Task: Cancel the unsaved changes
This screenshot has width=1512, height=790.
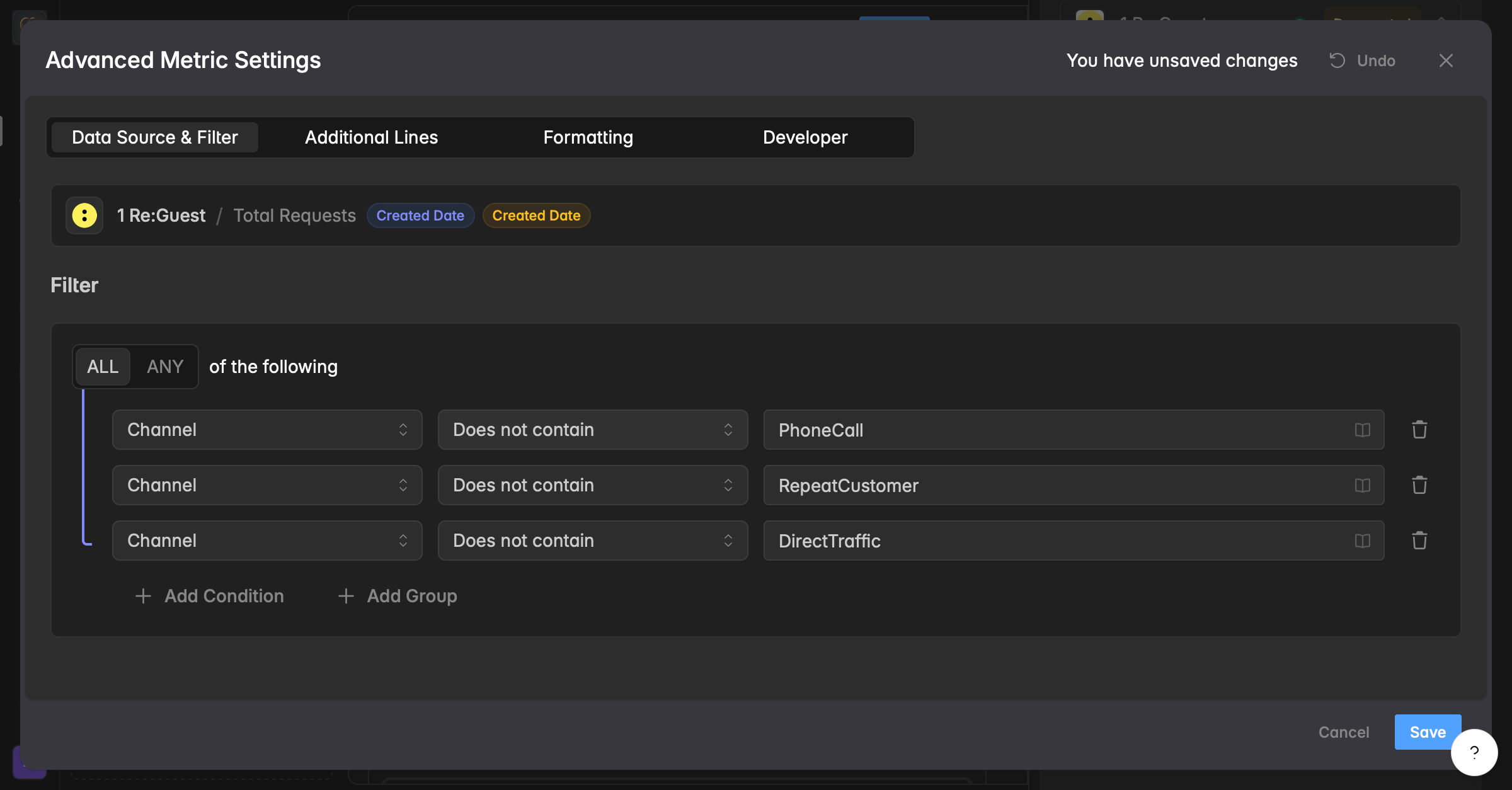Action: [1344, 732]
